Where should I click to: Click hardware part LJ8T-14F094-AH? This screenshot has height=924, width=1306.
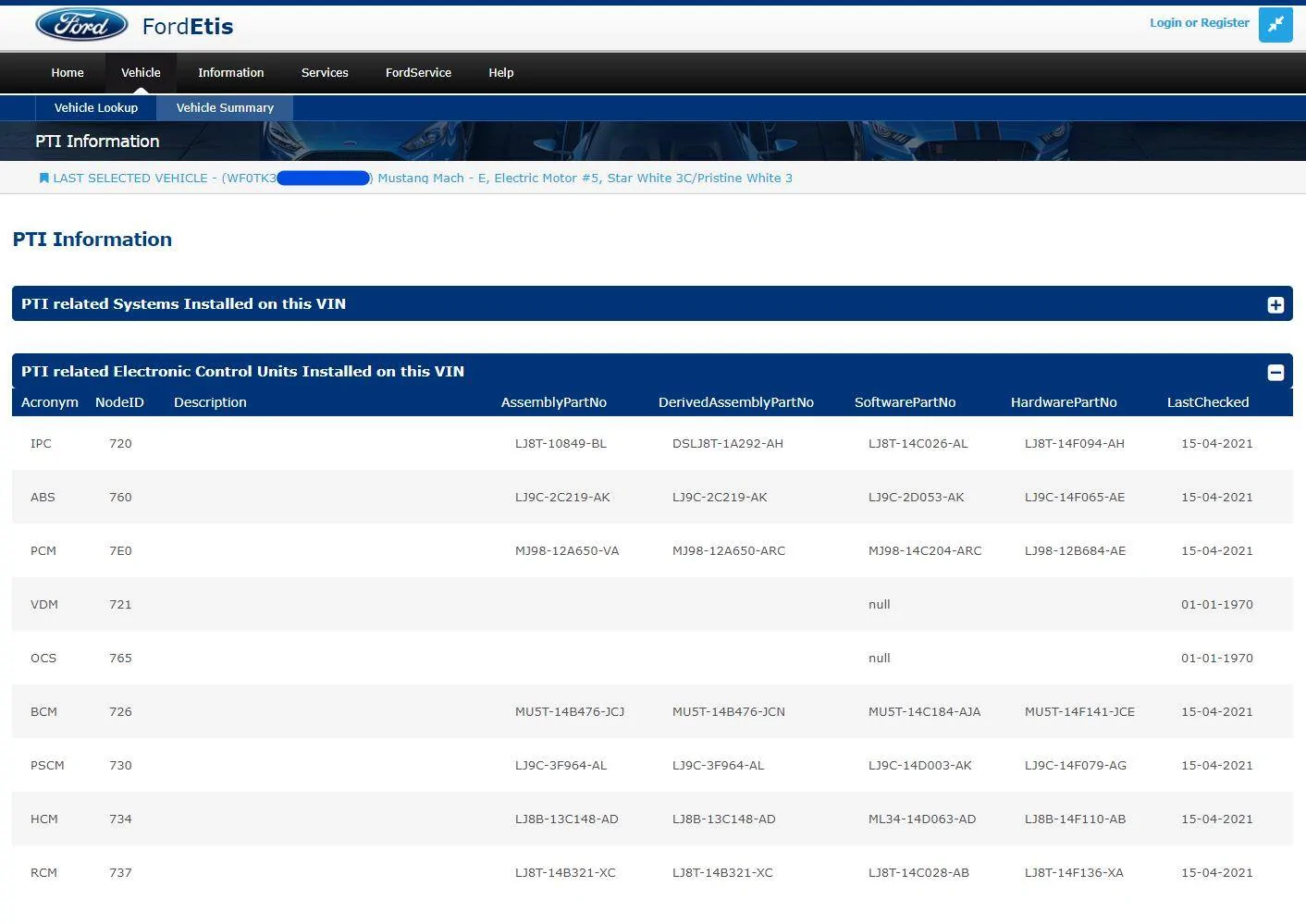(x=1075, y=443)
